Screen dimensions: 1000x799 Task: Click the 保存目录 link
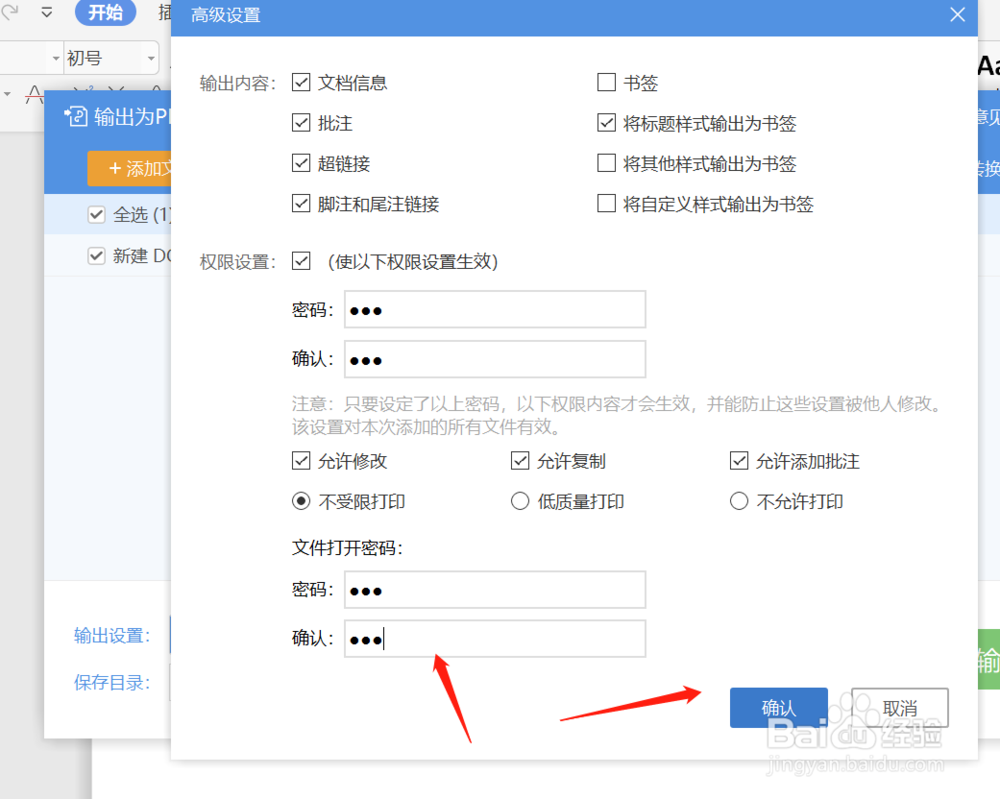(x=110, y=681)
